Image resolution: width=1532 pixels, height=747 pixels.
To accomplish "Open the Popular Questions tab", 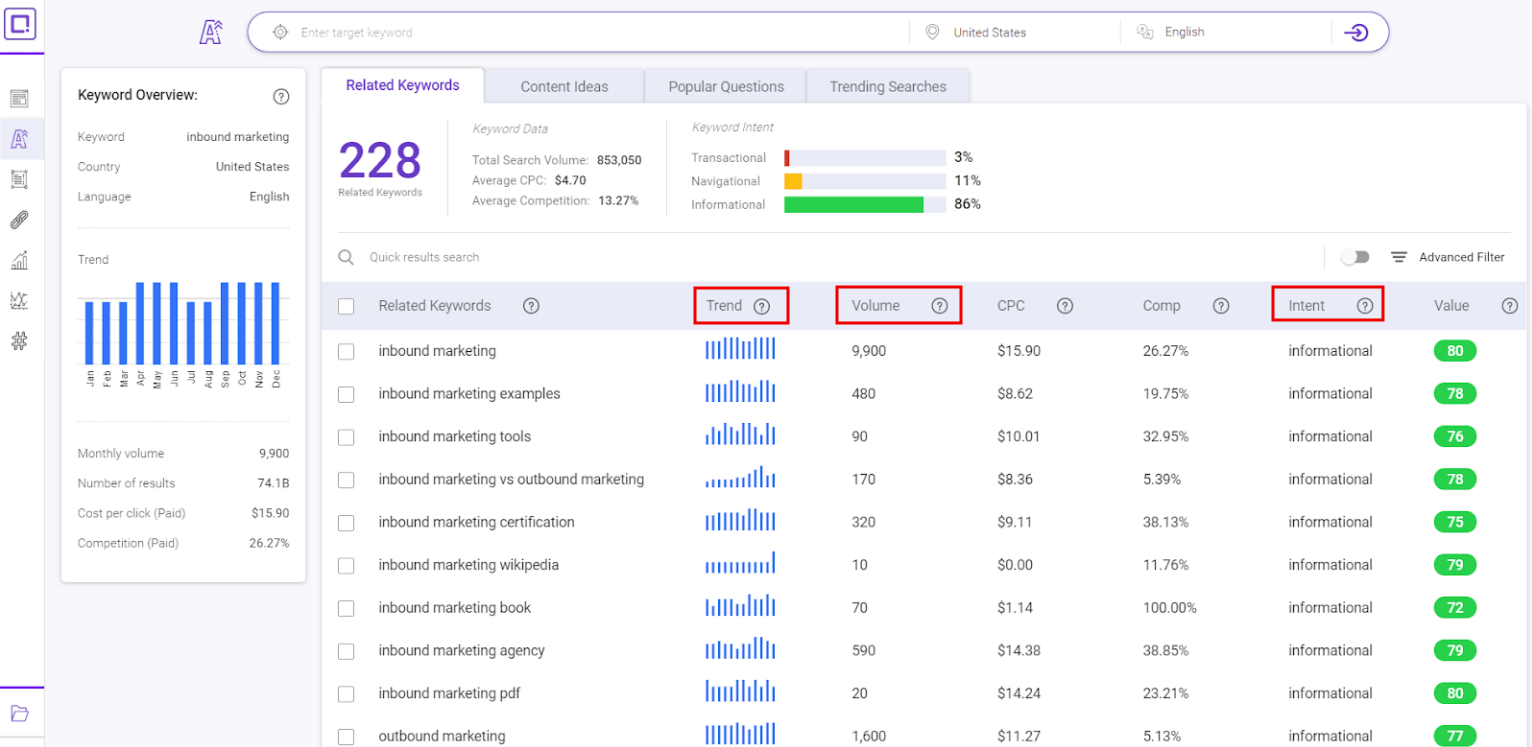I will coord(726,87).
